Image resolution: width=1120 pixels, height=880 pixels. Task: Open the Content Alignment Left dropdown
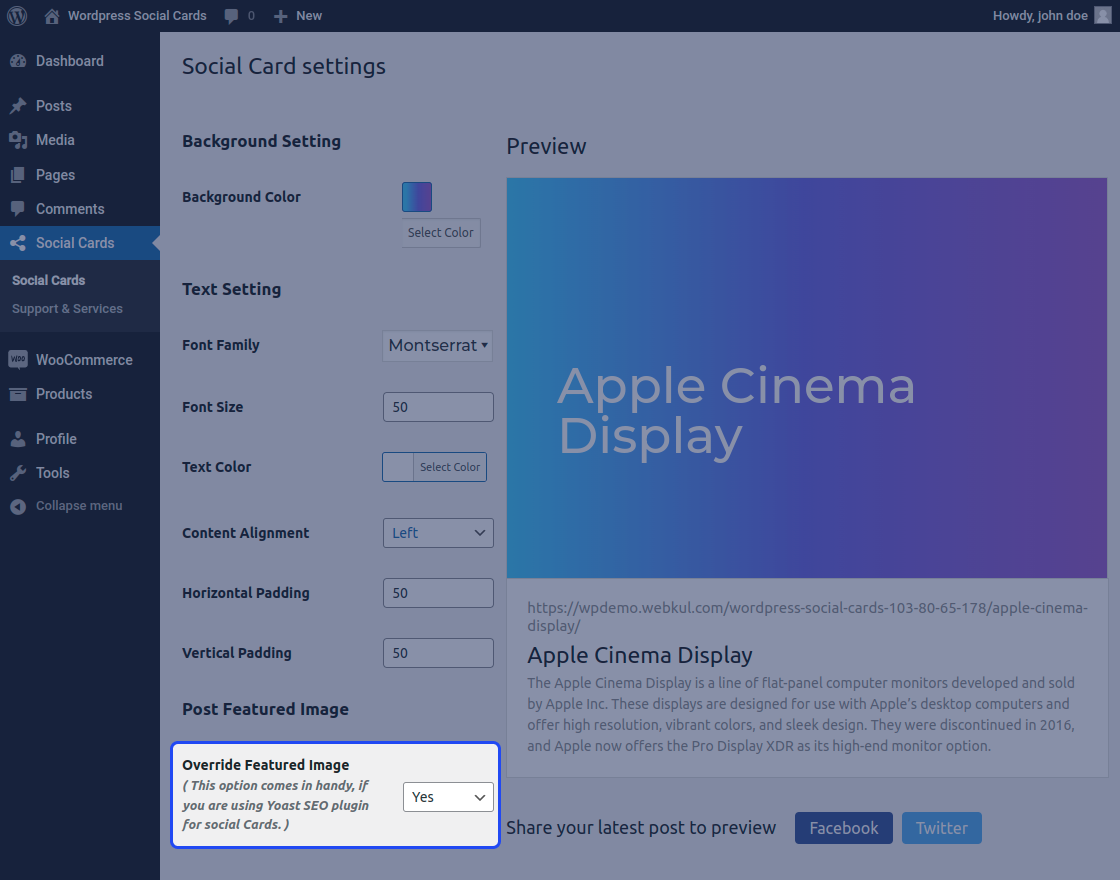click(438, 533)
